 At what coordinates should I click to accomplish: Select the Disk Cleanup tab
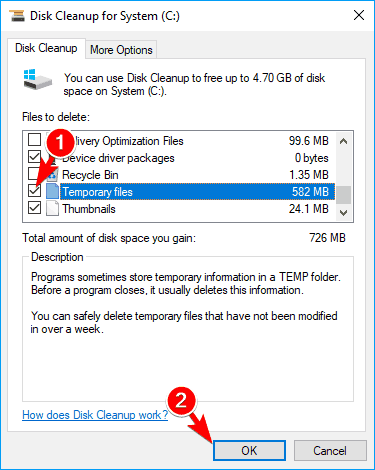[x=46, y=48]
